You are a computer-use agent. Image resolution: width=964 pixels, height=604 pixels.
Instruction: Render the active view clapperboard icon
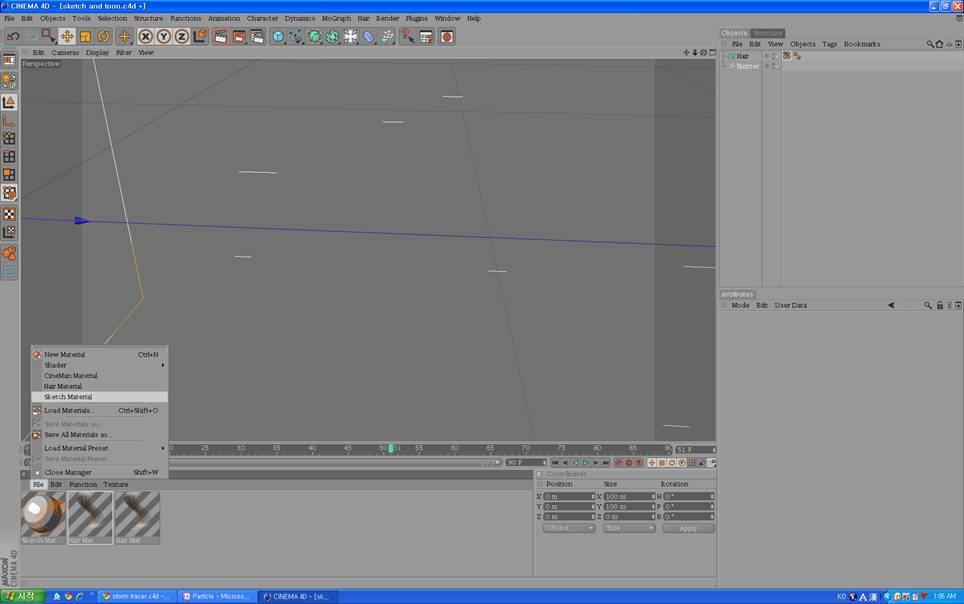point(221,37)
